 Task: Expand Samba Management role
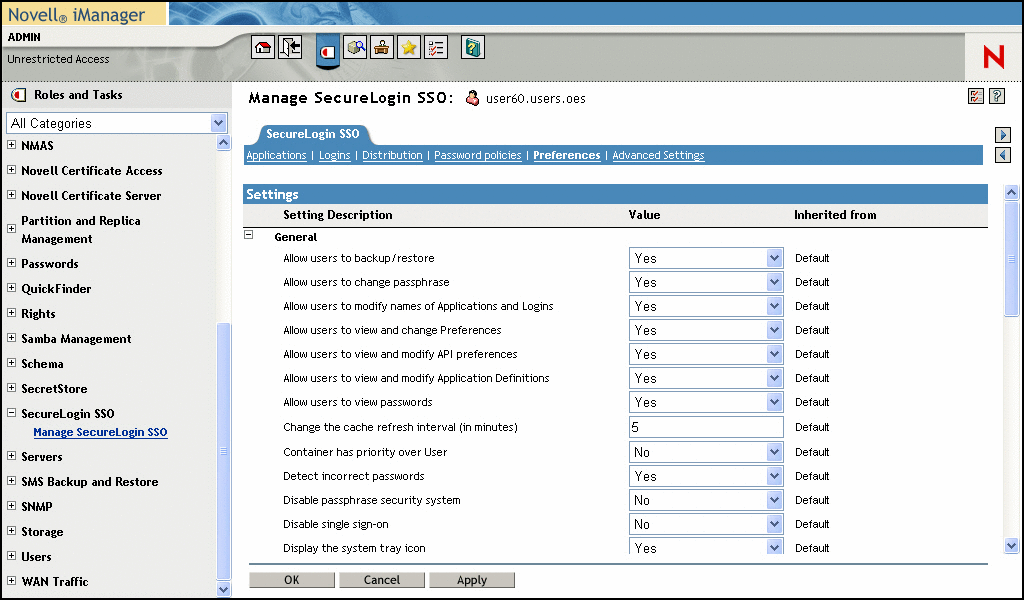coord(12,338)
